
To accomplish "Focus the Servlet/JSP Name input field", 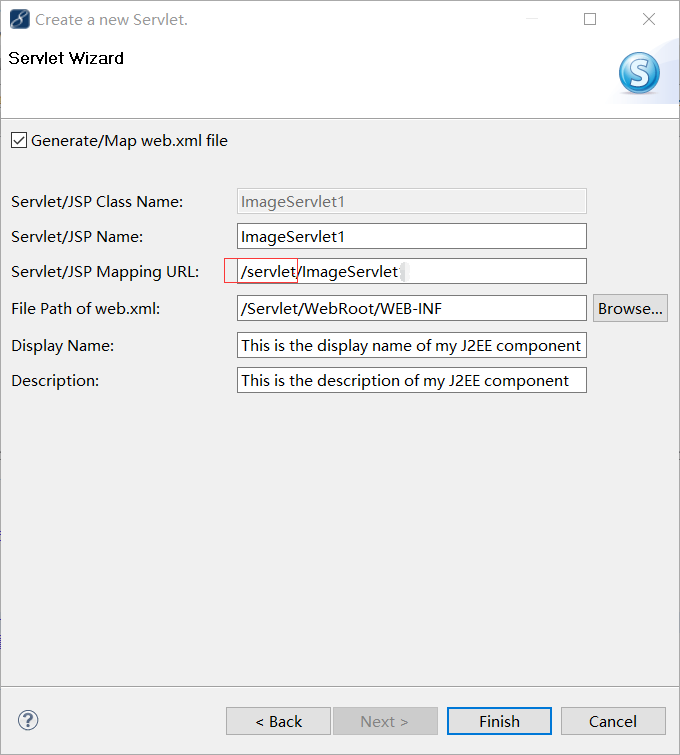I will [412, 236].
